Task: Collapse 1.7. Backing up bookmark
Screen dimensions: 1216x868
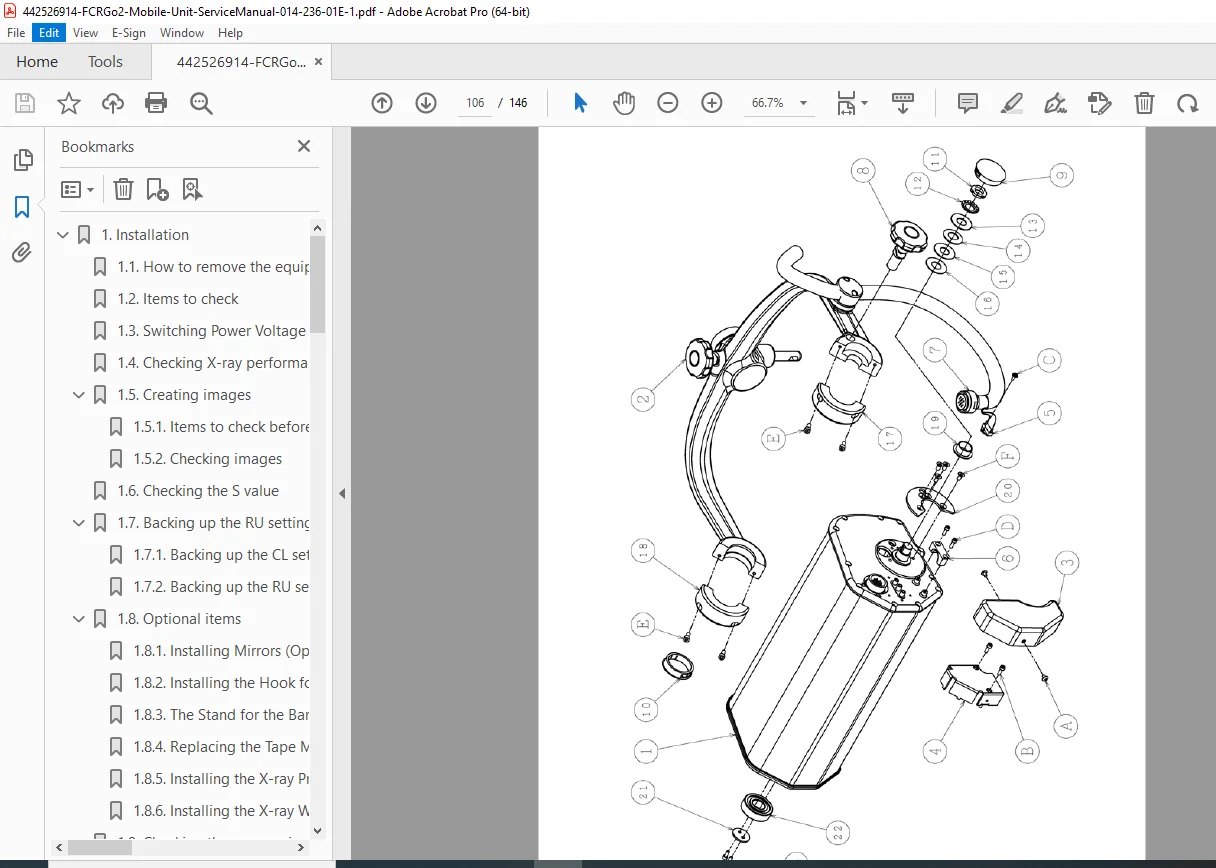Action: [80, 523]
